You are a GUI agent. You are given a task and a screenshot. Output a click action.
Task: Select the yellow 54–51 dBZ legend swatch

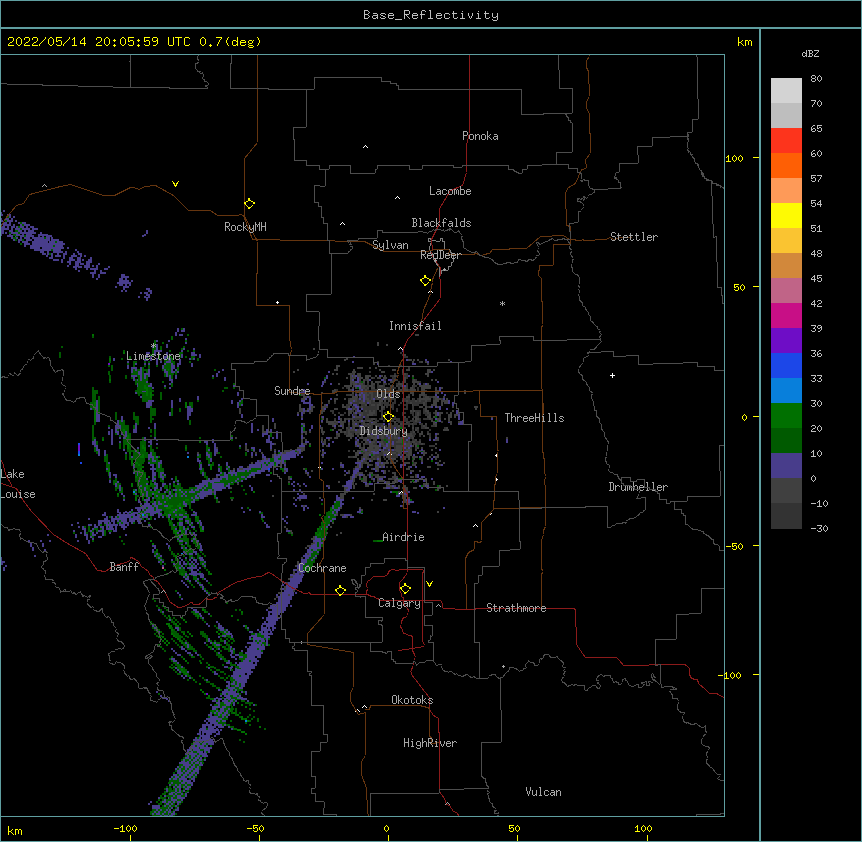click(x=786, y=215)
